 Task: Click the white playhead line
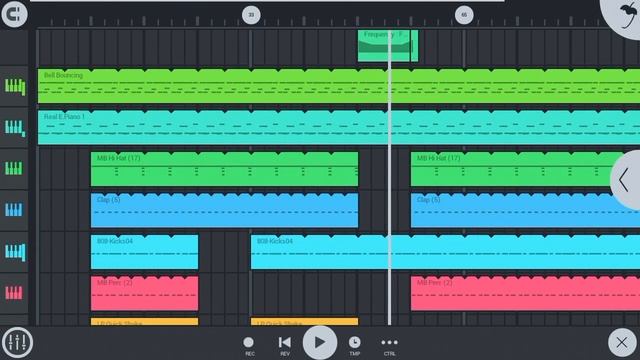point(389,178)
